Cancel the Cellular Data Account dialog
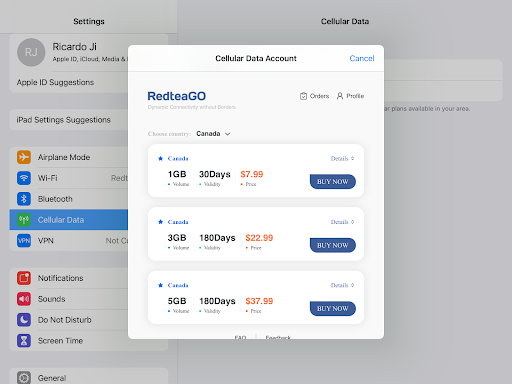512x384 pixels. [362, 58]
